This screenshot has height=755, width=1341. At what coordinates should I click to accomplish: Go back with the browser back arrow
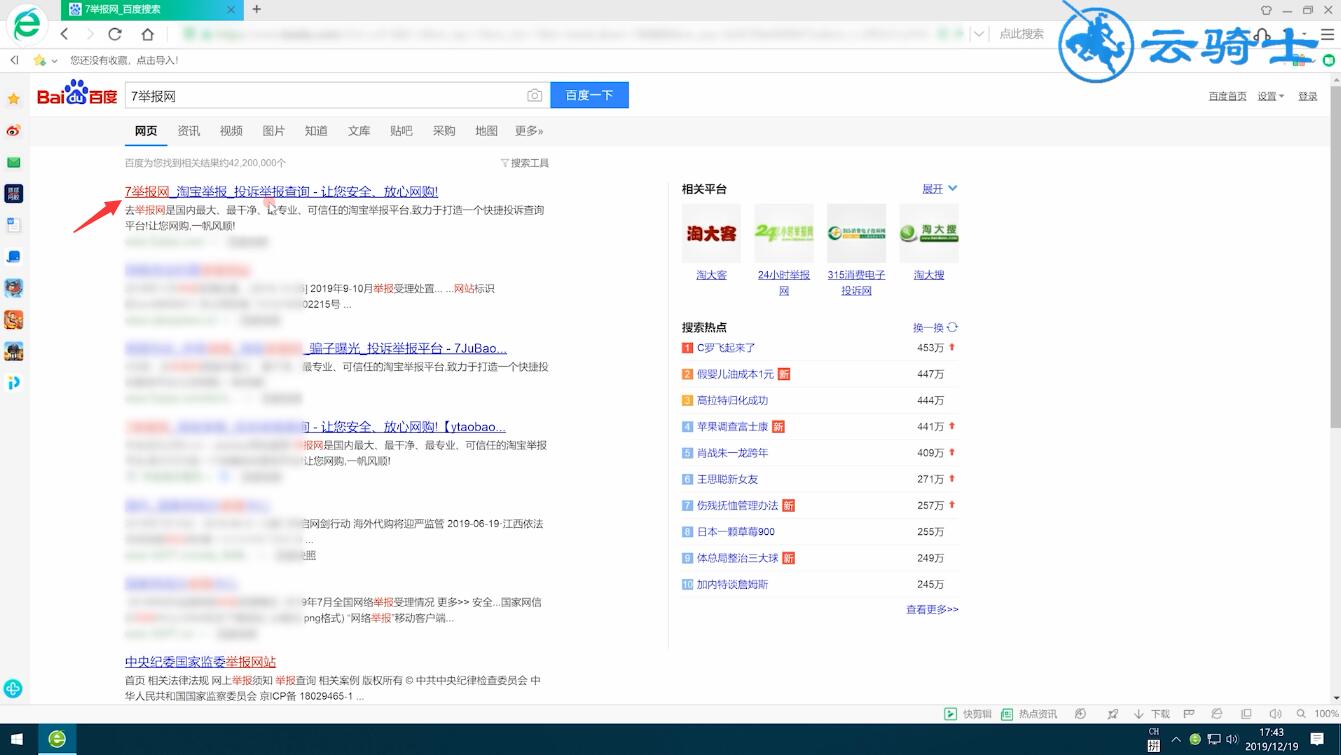click(x=64, y=34)
